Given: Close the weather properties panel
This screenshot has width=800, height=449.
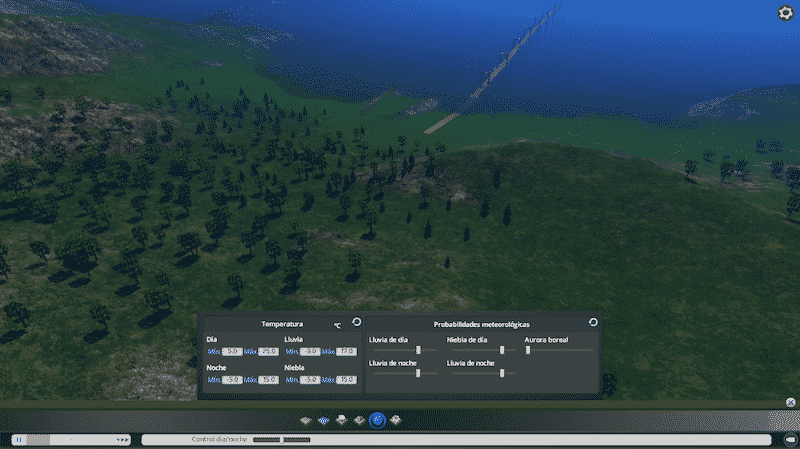Looking at the screenshot, I should click(790, 403).
